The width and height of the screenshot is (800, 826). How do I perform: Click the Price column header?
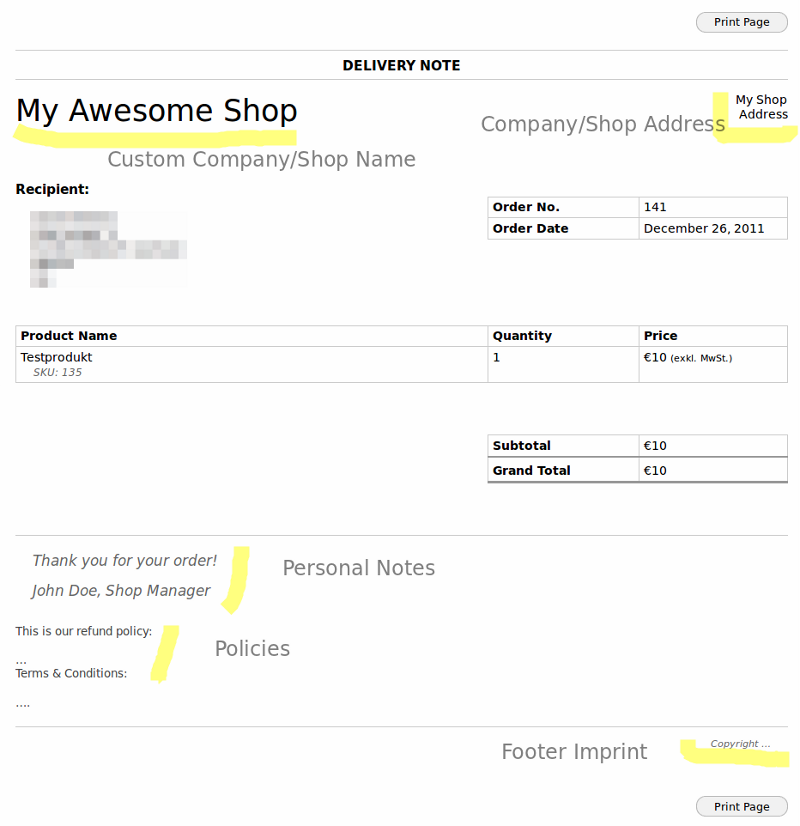tap(660, 336)
